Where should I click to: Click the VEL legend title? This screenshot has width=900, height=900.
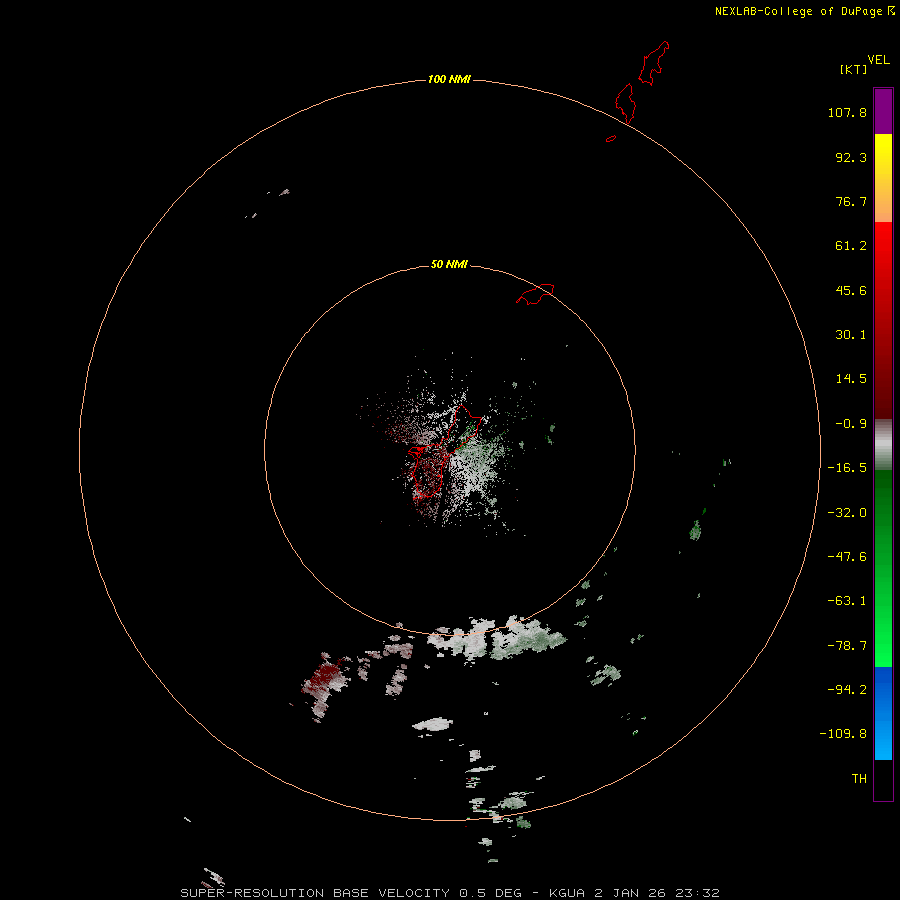tap(878, 60)
